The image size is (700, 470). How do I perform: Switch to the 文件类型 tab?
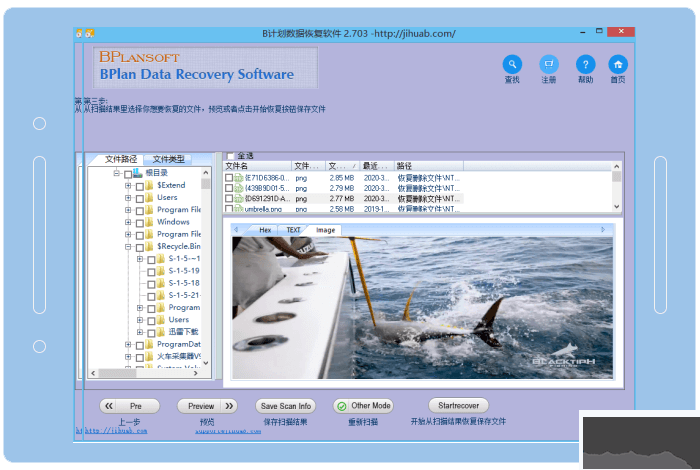click(x=168, y=159)
